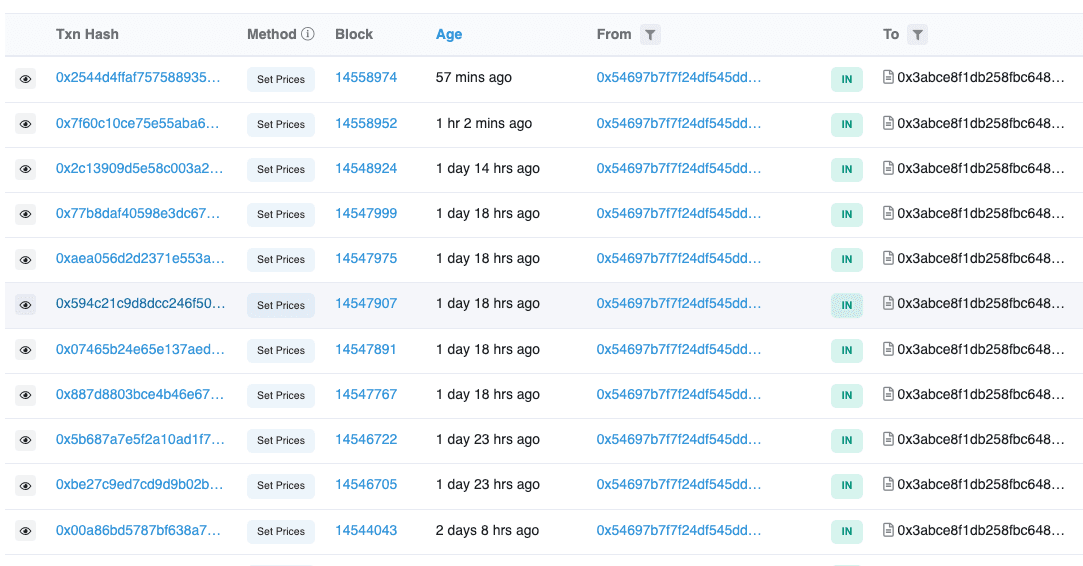The height and width of the screenshot is (566, 1083).
Task: Click the Method column info icon
Action: [308, 34]
